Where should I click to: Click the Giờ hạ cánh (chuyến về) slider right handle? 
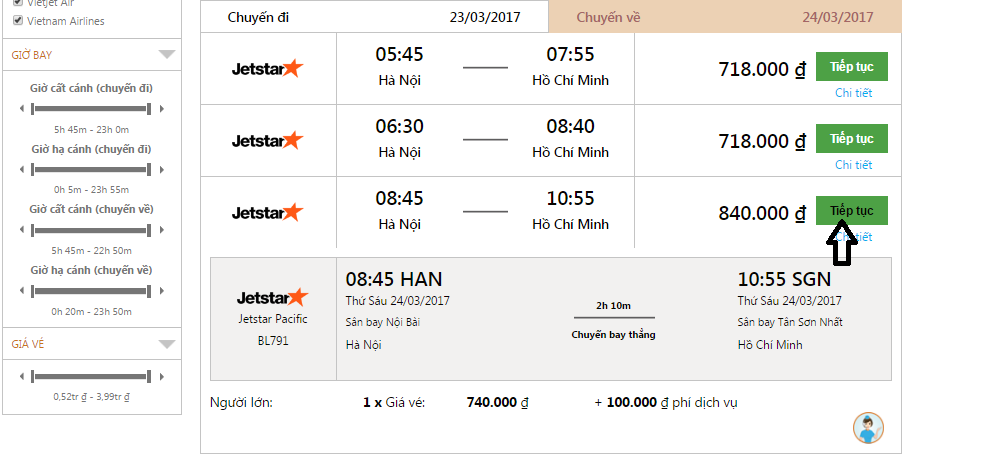[x=149, y=291]
